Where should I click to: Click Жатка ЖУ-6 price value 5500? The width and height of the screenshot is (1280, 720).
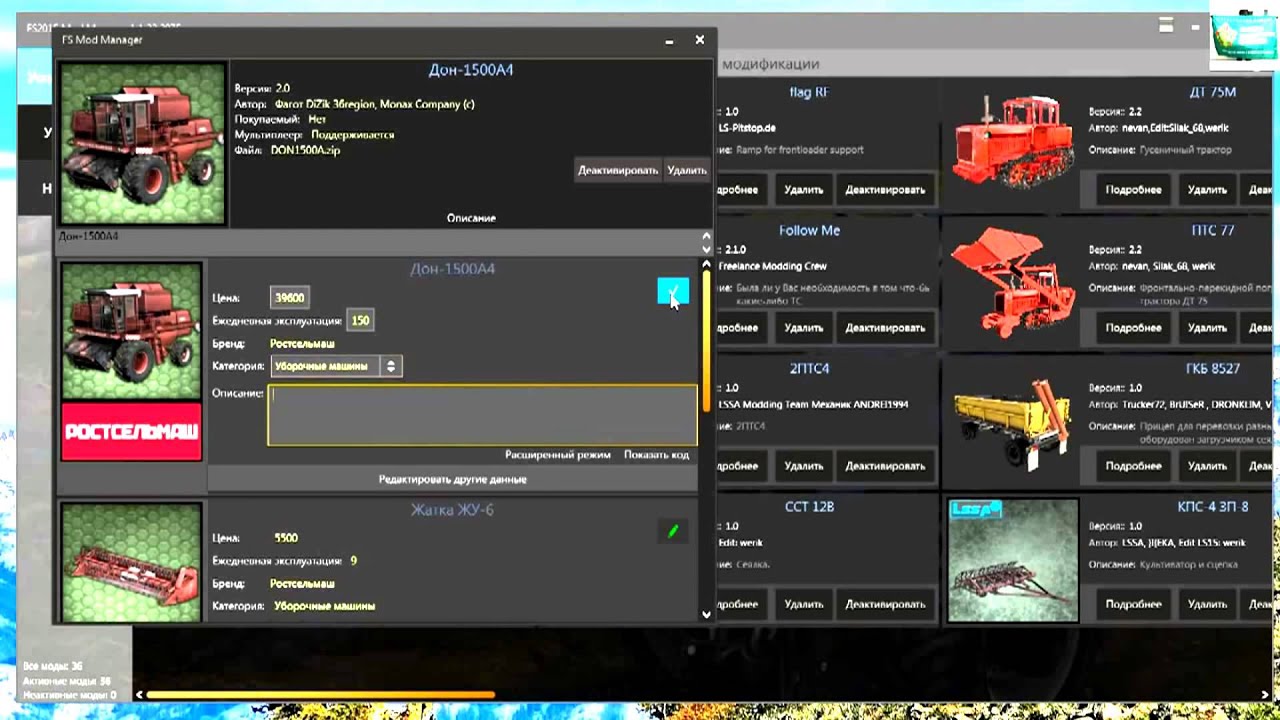click(286, 538)
